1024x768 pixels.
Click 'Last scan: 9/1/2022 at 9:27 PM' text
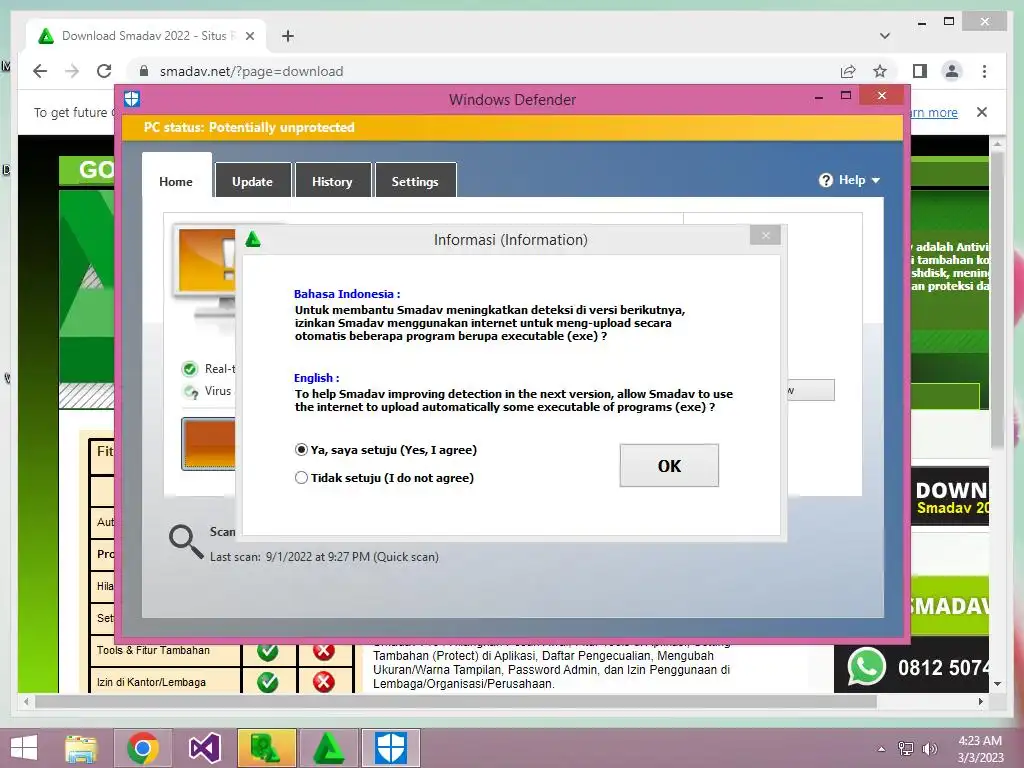click(324, 557)
